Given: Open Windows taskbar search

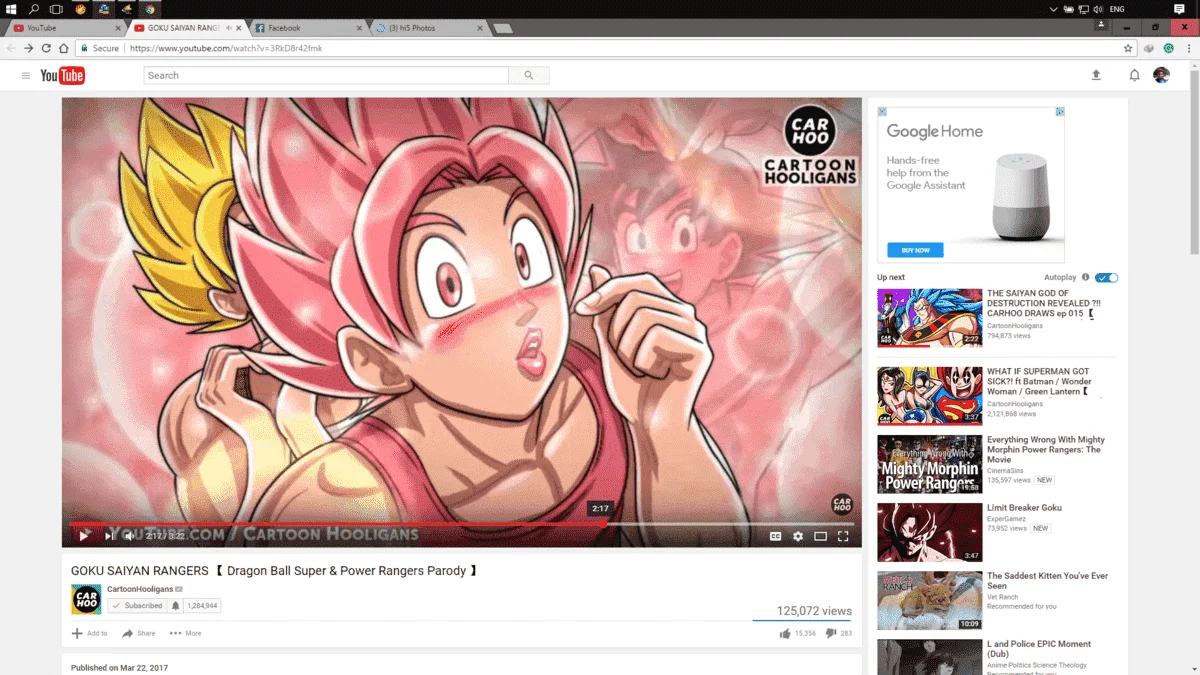Looking at the screenshot, I should coord(34,9).
